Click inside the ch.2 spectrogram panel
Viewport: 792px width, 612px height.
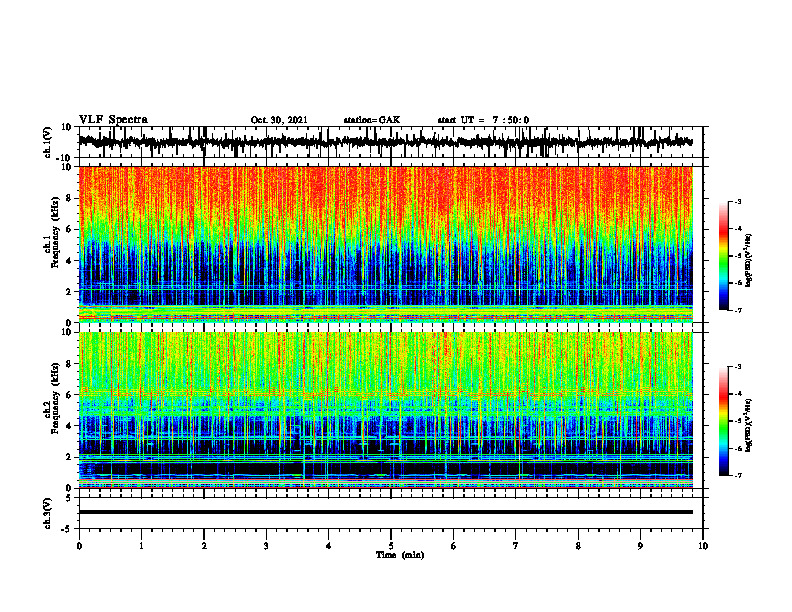[x=386, y=410]
